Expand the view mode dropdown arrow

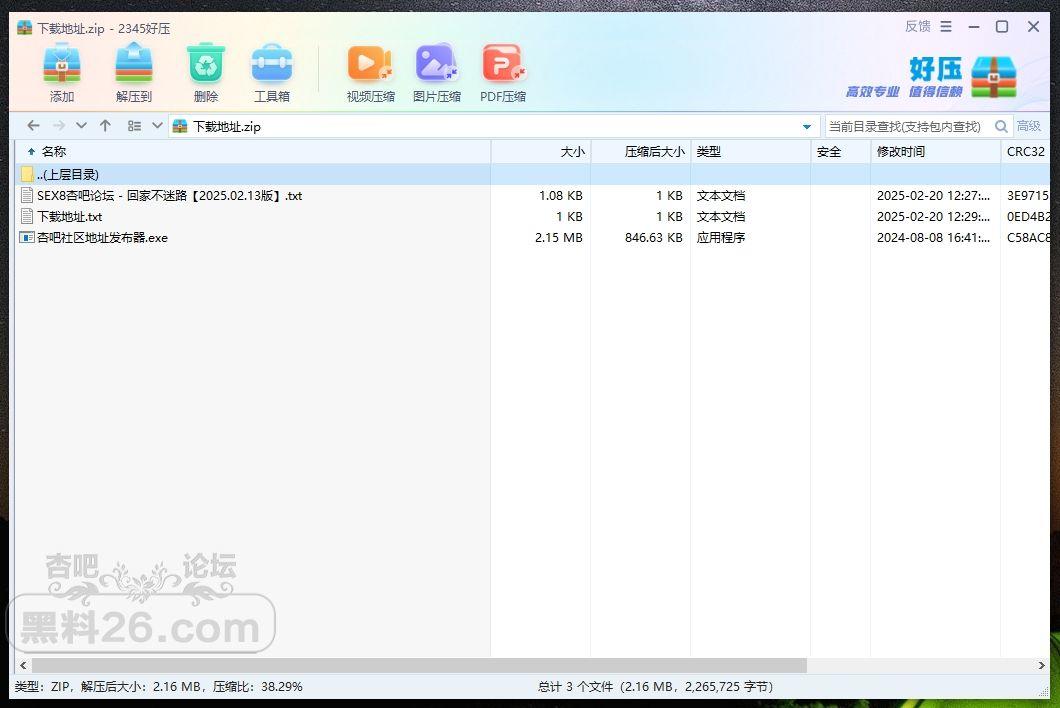coord(157,126)
